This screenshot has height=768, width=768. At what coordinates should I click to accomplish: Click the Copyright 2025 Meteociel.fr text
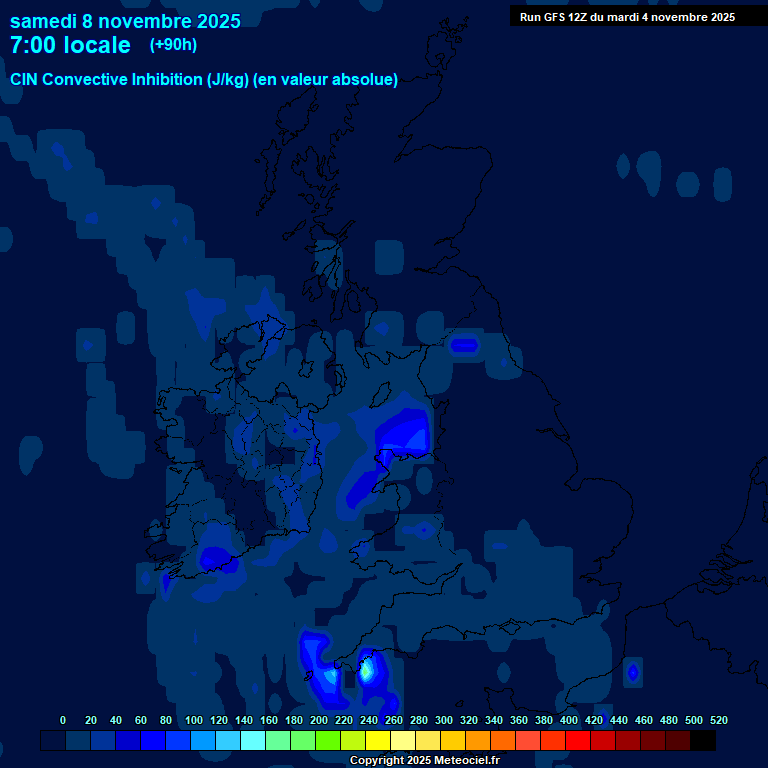424,761
